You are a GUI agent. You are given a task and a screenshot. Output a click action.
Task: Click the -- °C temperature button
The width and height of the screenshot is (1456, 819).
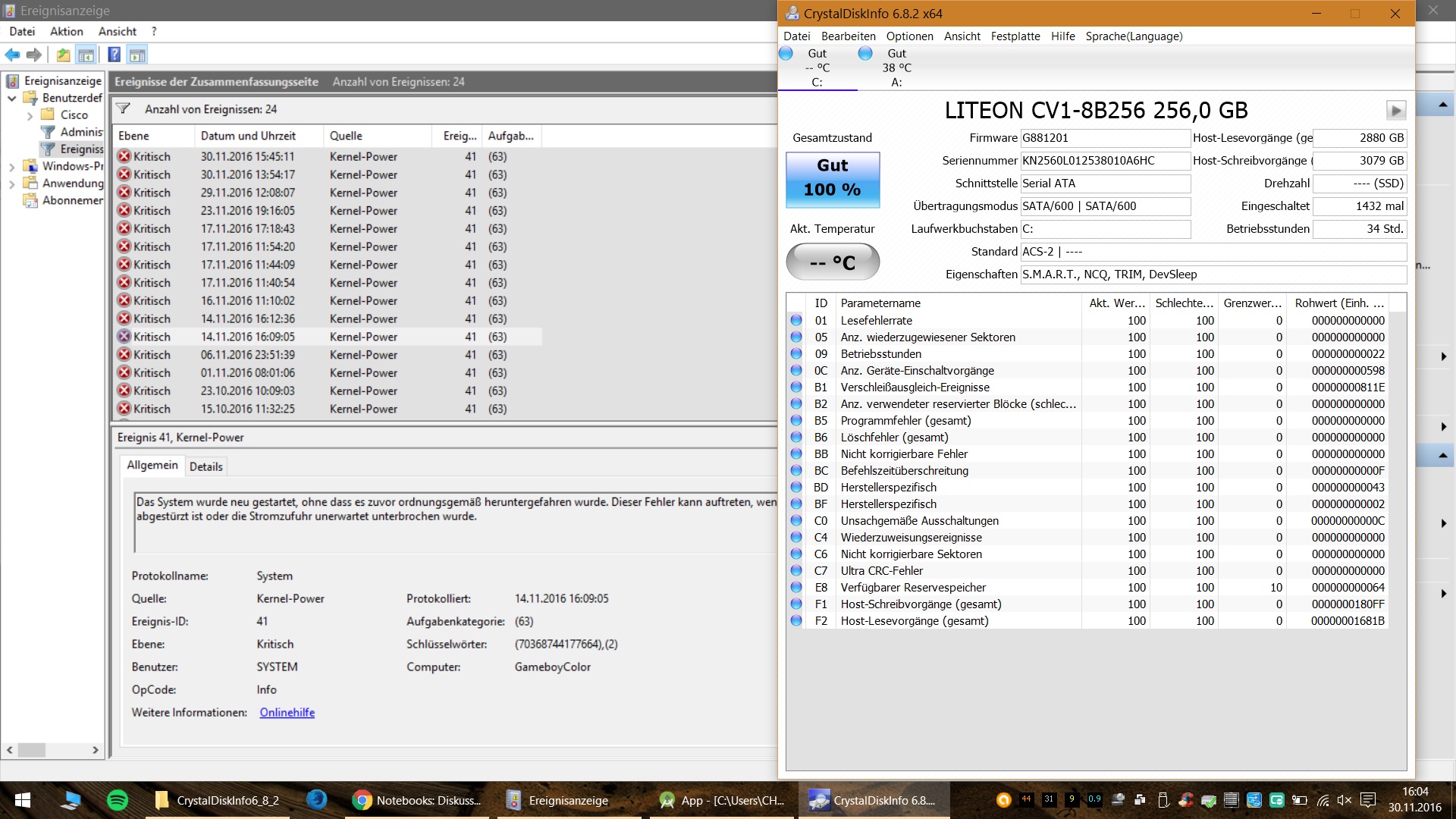832,262
